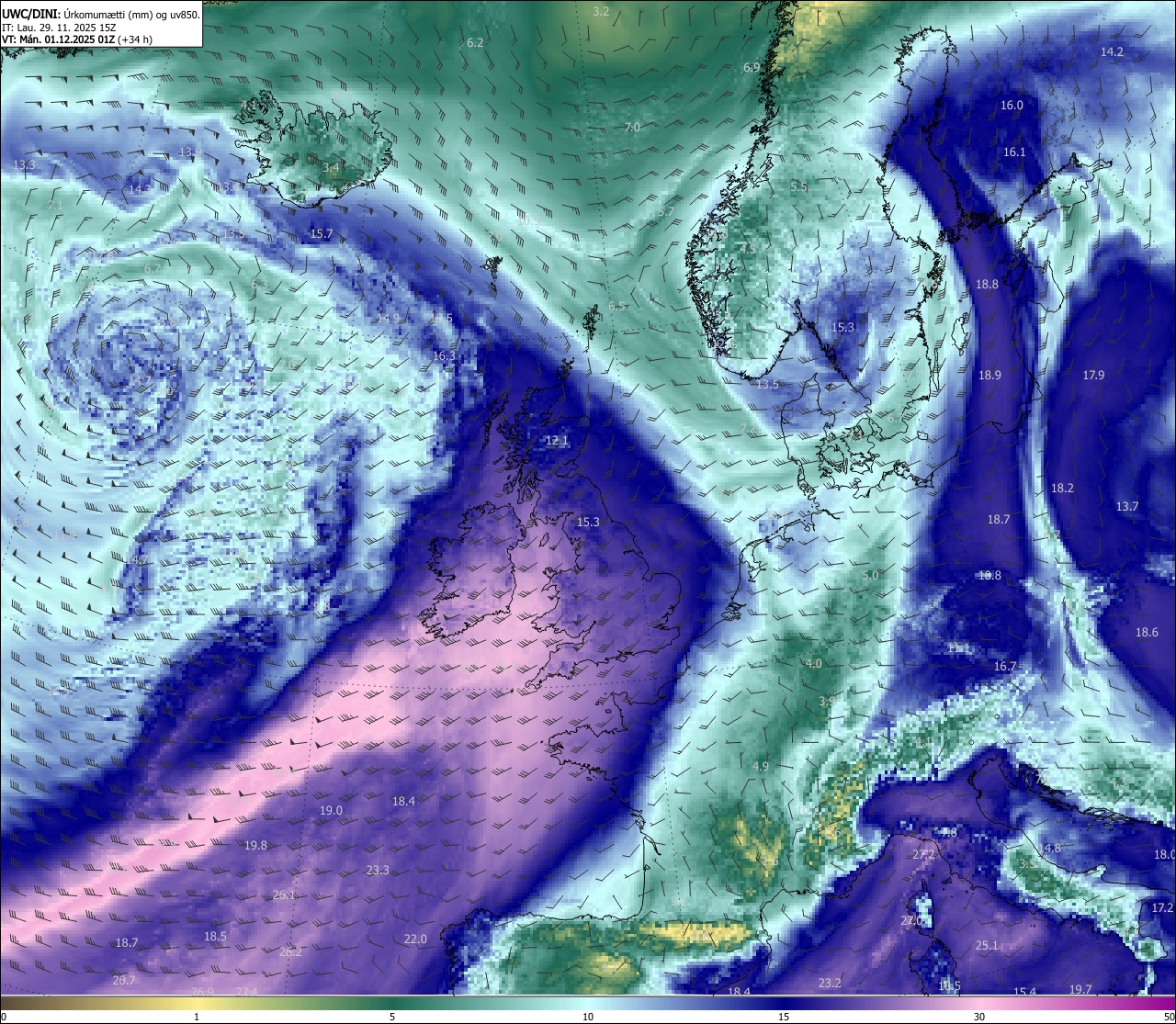Click the 19.7 value in bottom right

(x=1080, y=990)
